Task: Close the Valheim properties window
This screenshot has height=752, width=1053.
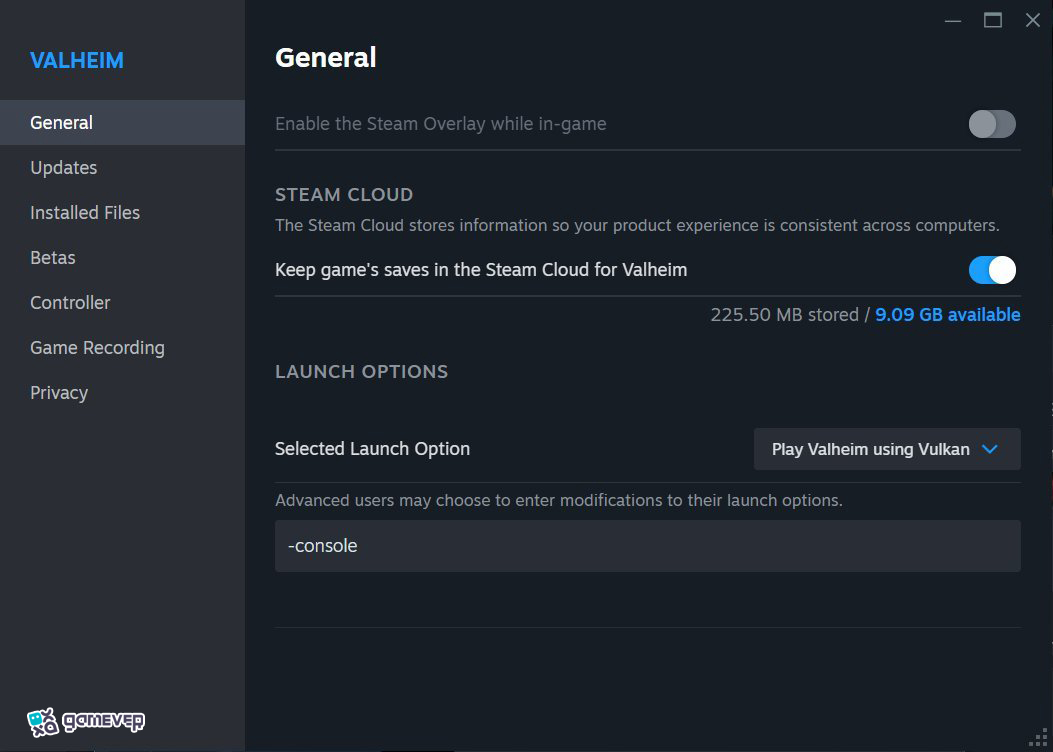Action: [1033, 21]
